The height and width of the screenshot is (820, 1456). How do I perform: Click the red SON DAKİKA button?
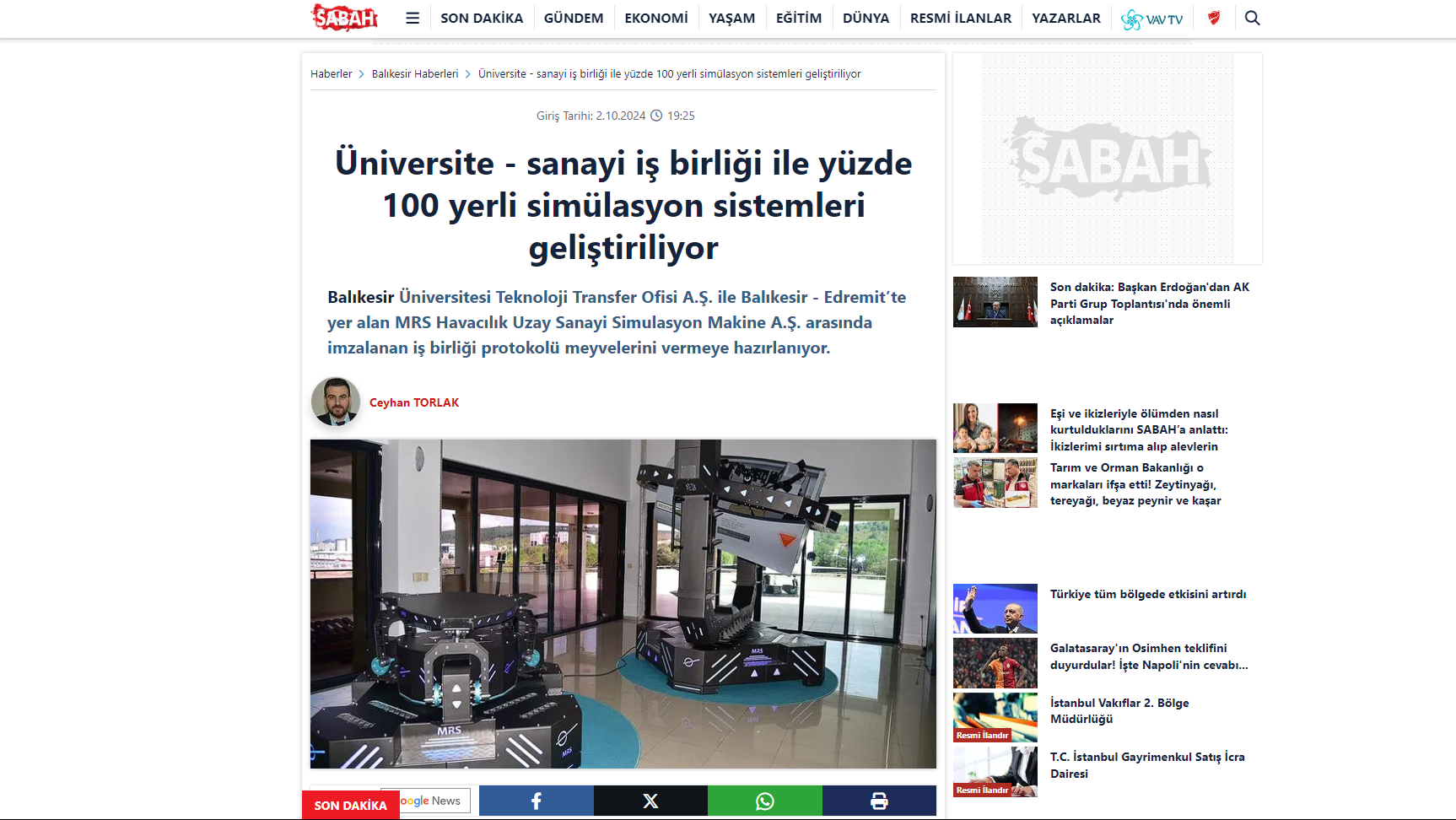(351, 805)
